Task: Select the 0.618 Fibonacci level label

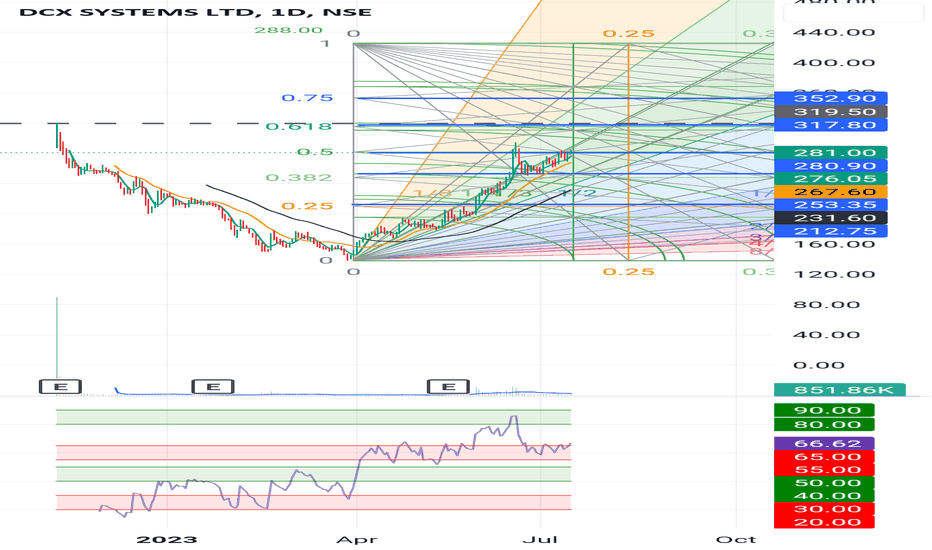Action: (299, 126)
